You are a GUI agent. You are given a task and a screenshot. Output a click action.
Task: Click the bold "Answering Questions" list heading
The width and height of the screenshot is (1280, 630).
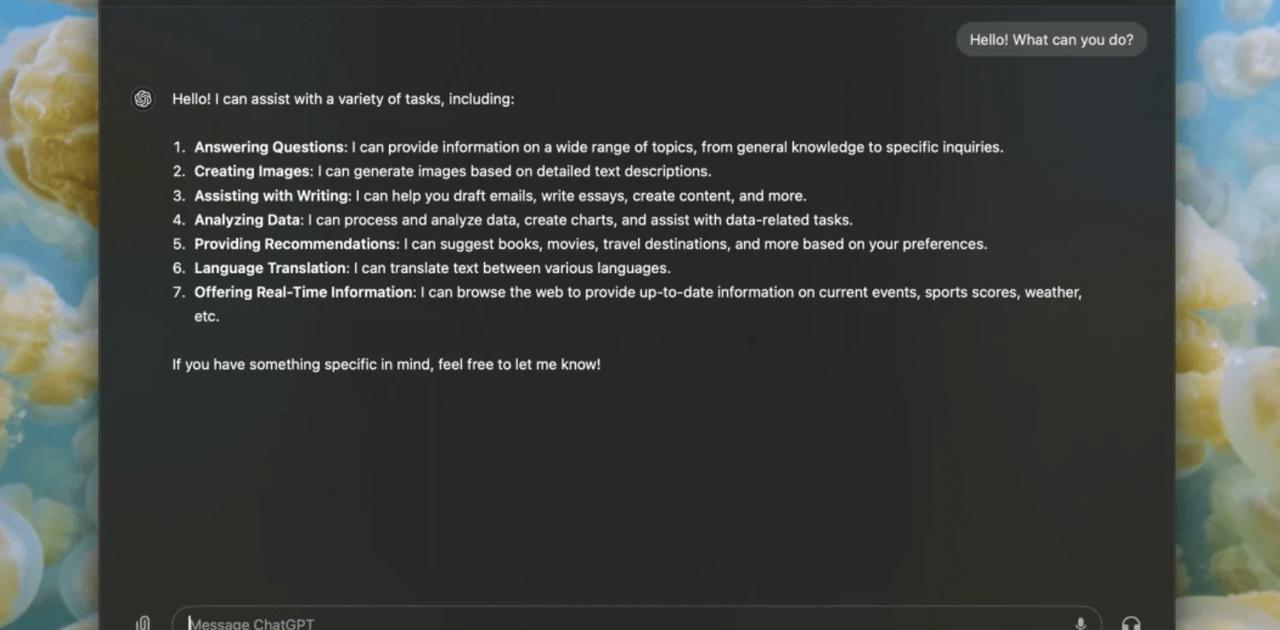click(269, 147)
